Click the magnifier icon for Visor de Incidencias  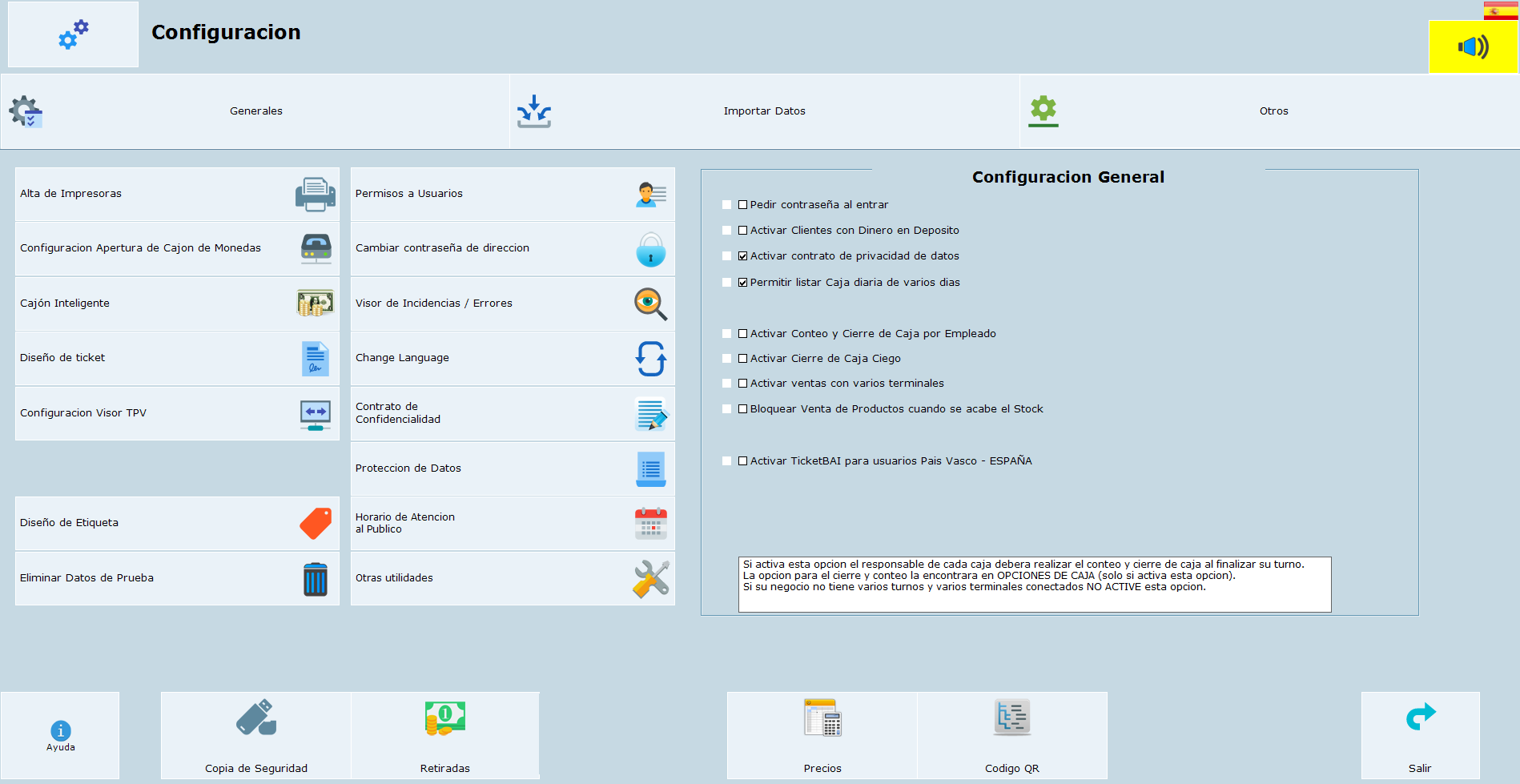(650, 304)
